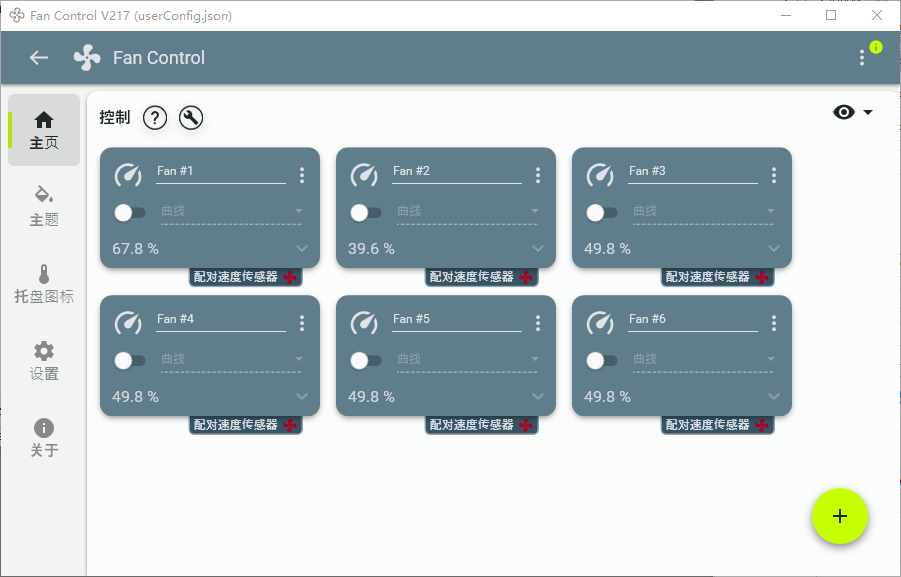Expand Fan #2 card with 39.6 % chevron
The image size is (901, 577).
click(538, 248)
